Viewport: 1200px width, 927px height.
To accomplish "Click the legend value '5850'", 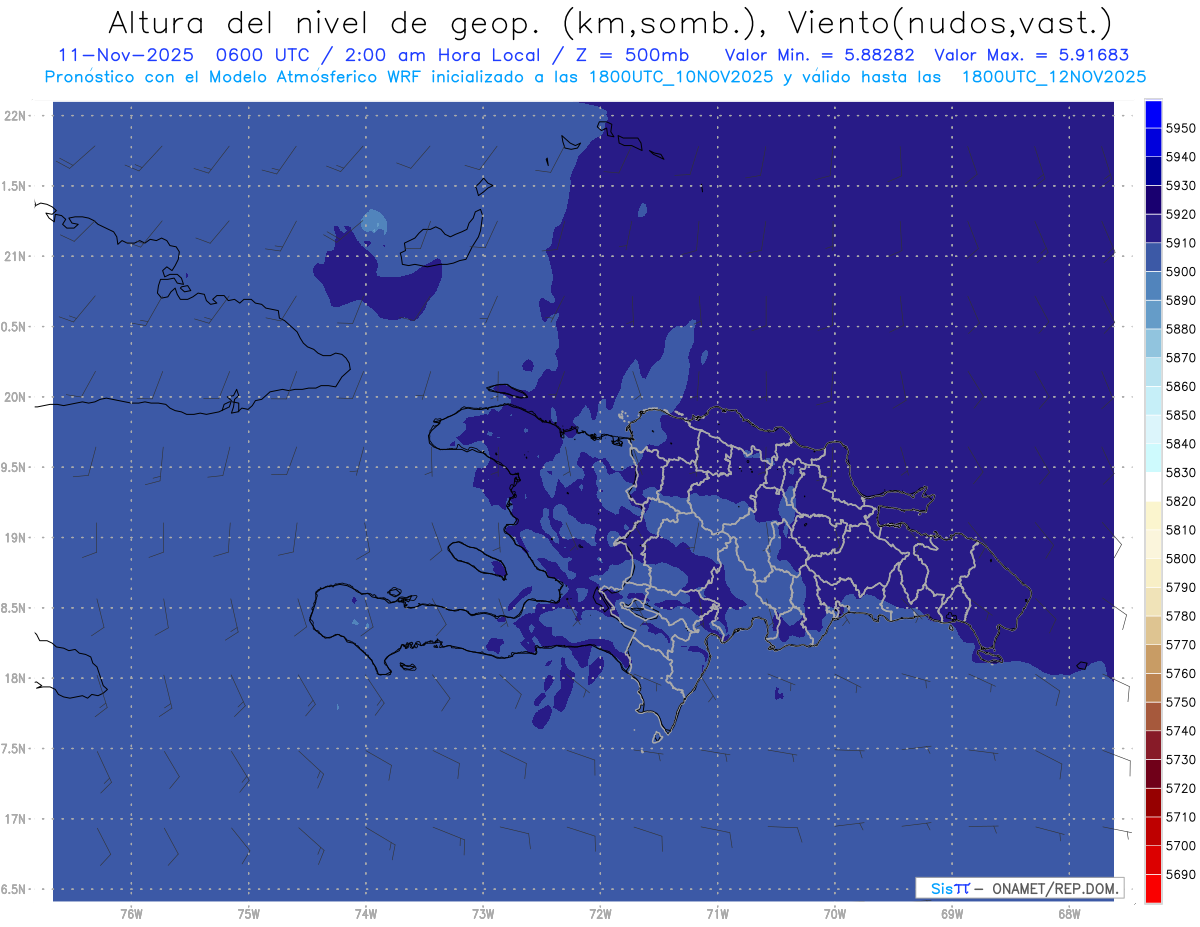I will 1180,415.
